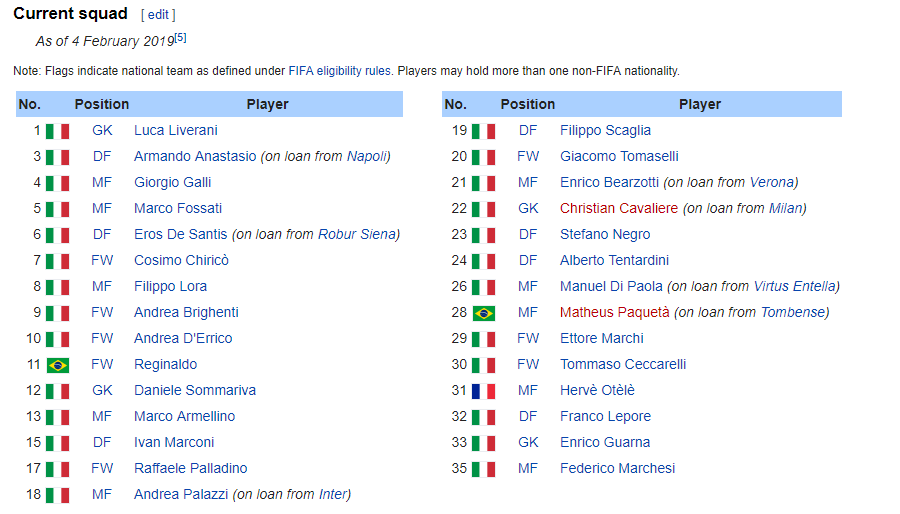
Task: Click the Tombense club link
Action: pyautogui.click(x=792, y=312)
